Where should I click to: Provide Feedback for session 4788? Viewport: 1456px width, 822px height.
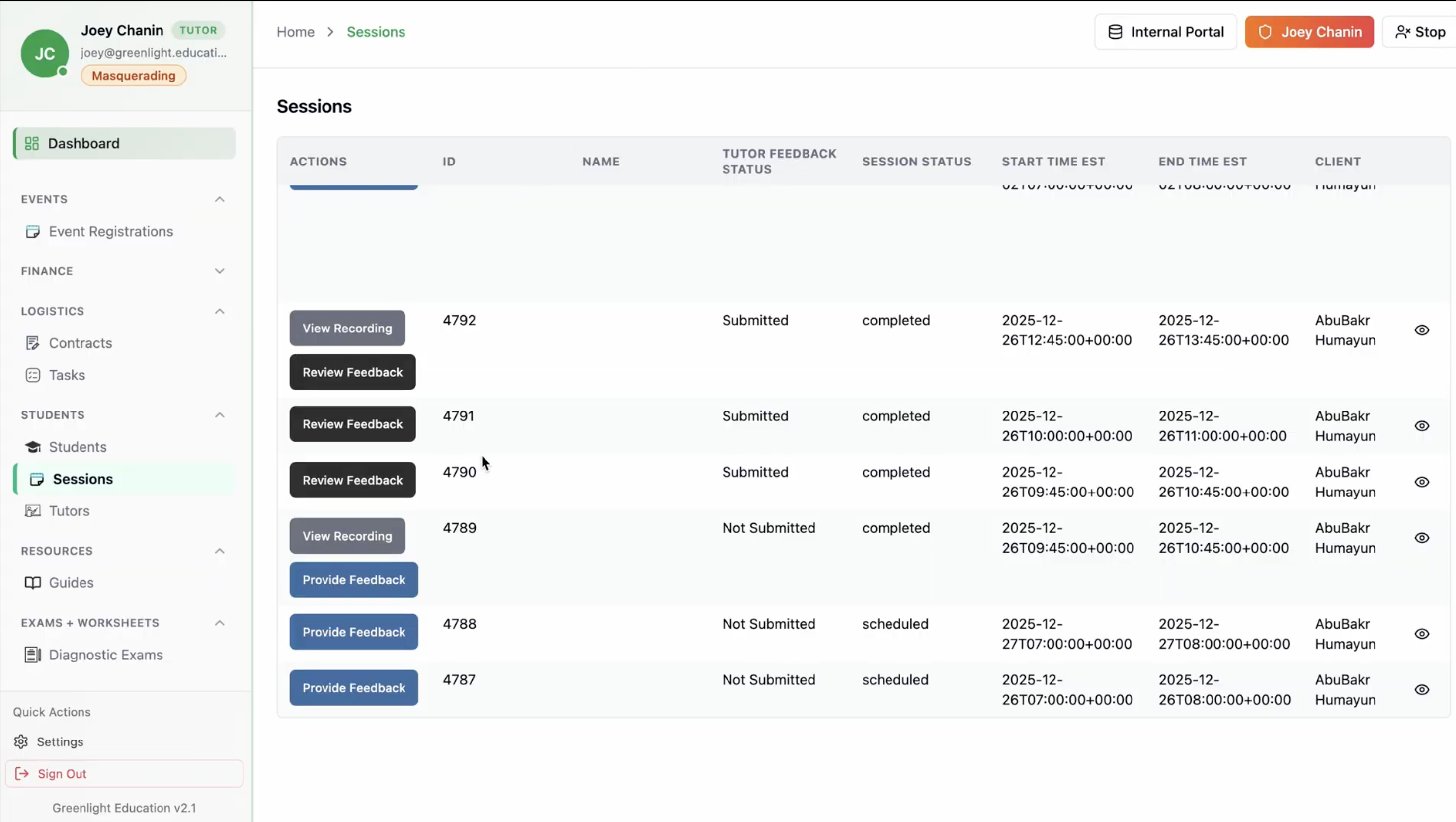point(354,632)
